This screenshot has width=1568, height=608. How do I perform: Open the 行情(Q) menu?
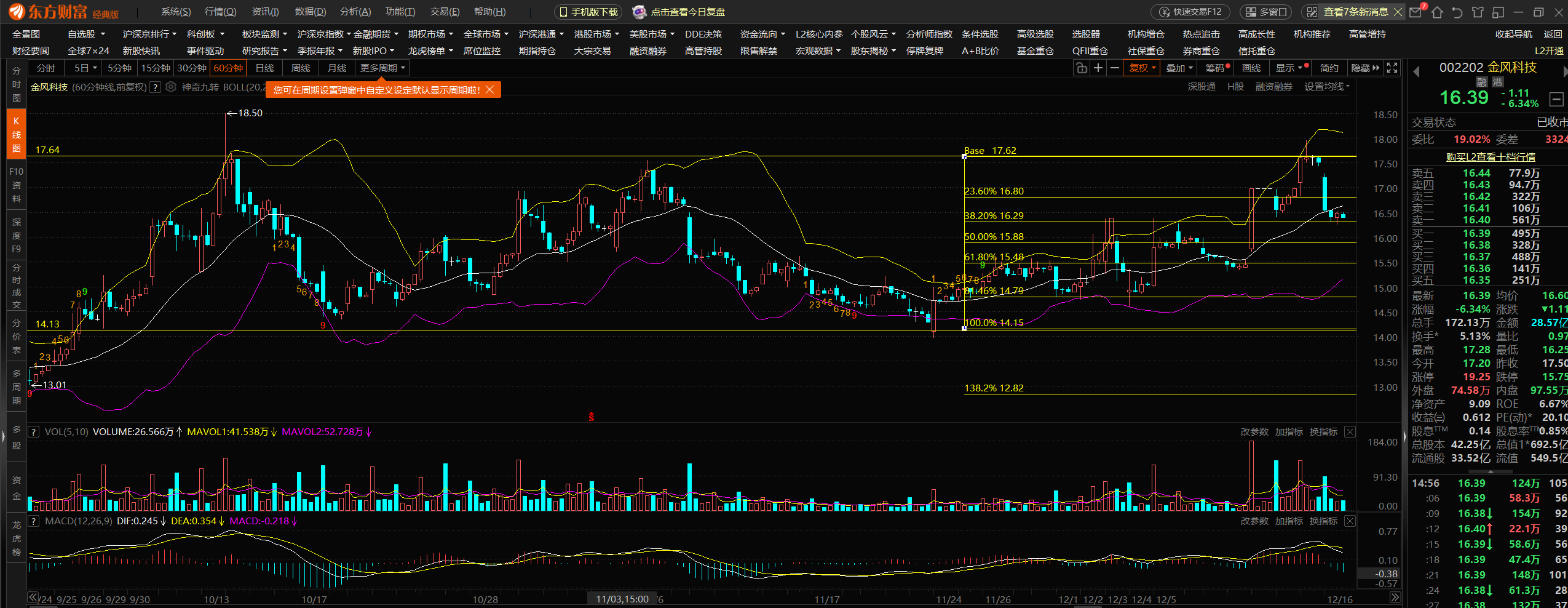click(x=220, y=12)
